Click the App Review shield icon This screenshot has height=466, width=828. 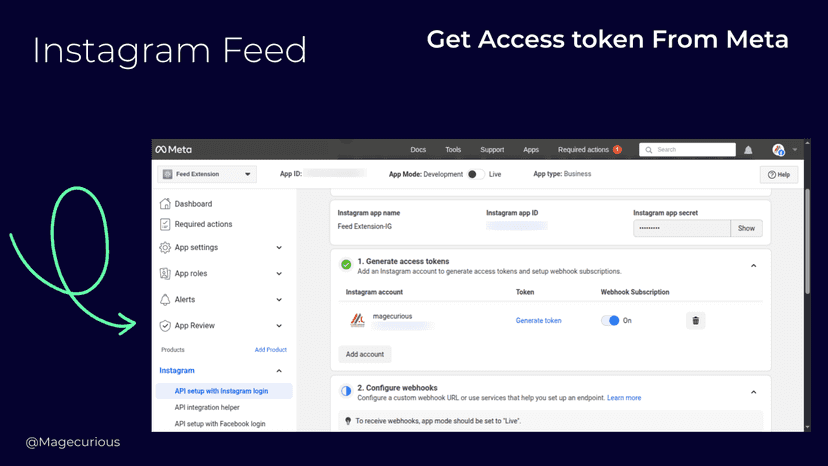(165, 325)
